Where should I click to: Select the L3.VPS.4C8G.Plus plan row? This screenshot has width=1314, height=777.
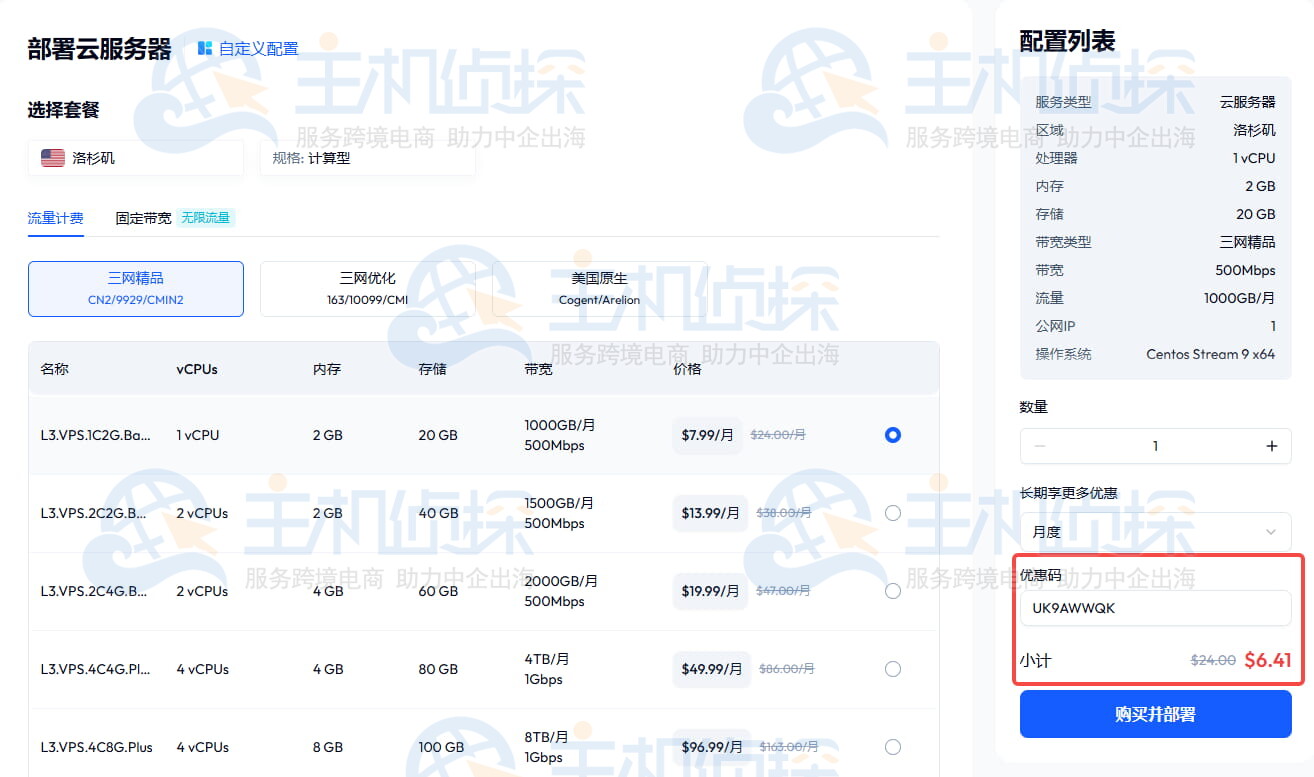point(450,747)
